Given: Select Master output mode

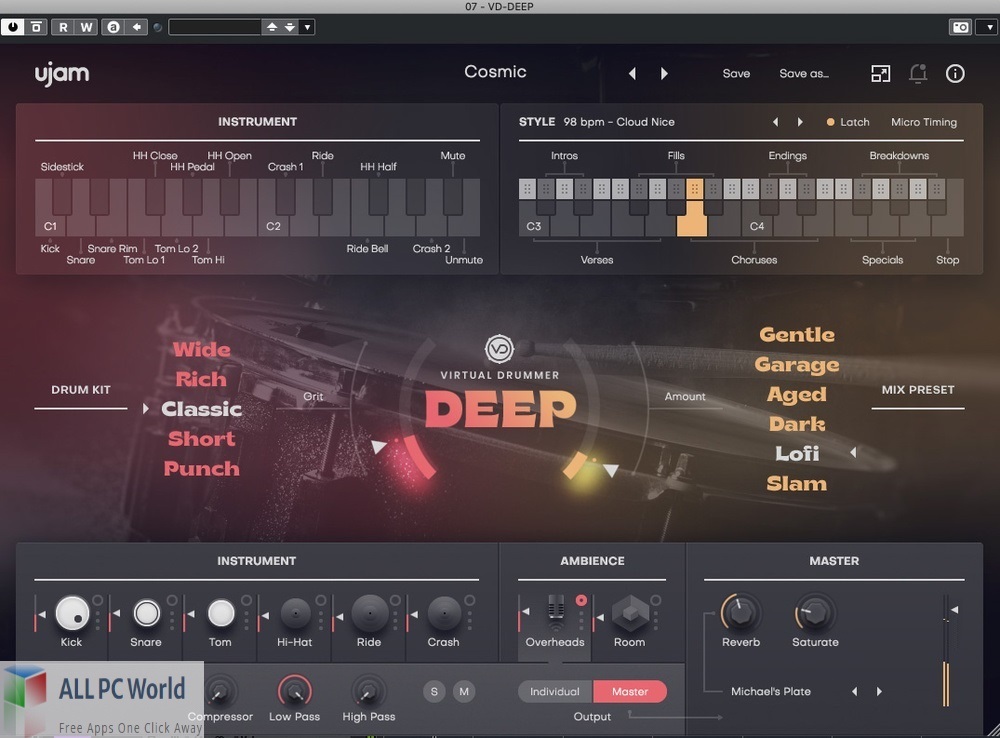Looking at the screenshot, I should click(x=630, y=691).
